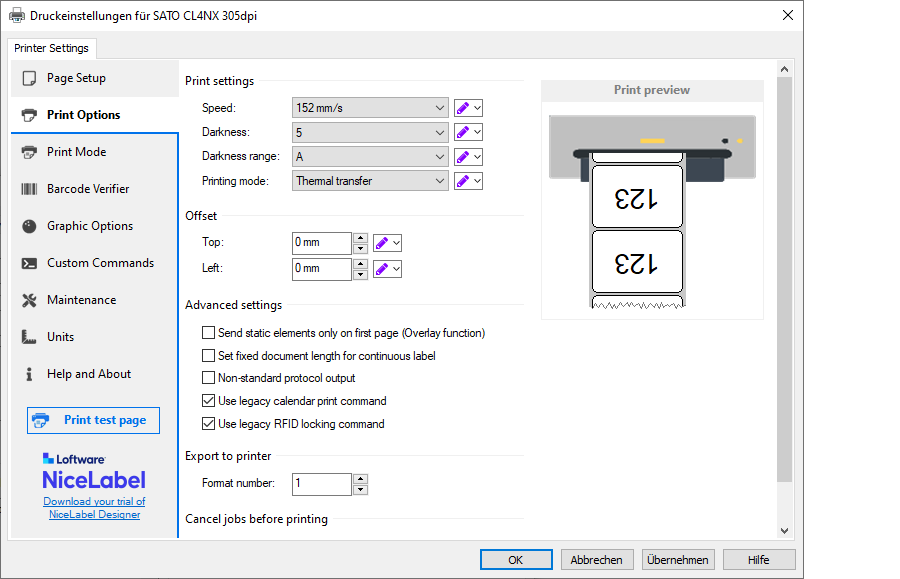Click the Hilfe button
Screen dimensions: 900x579
click(759, 559)
